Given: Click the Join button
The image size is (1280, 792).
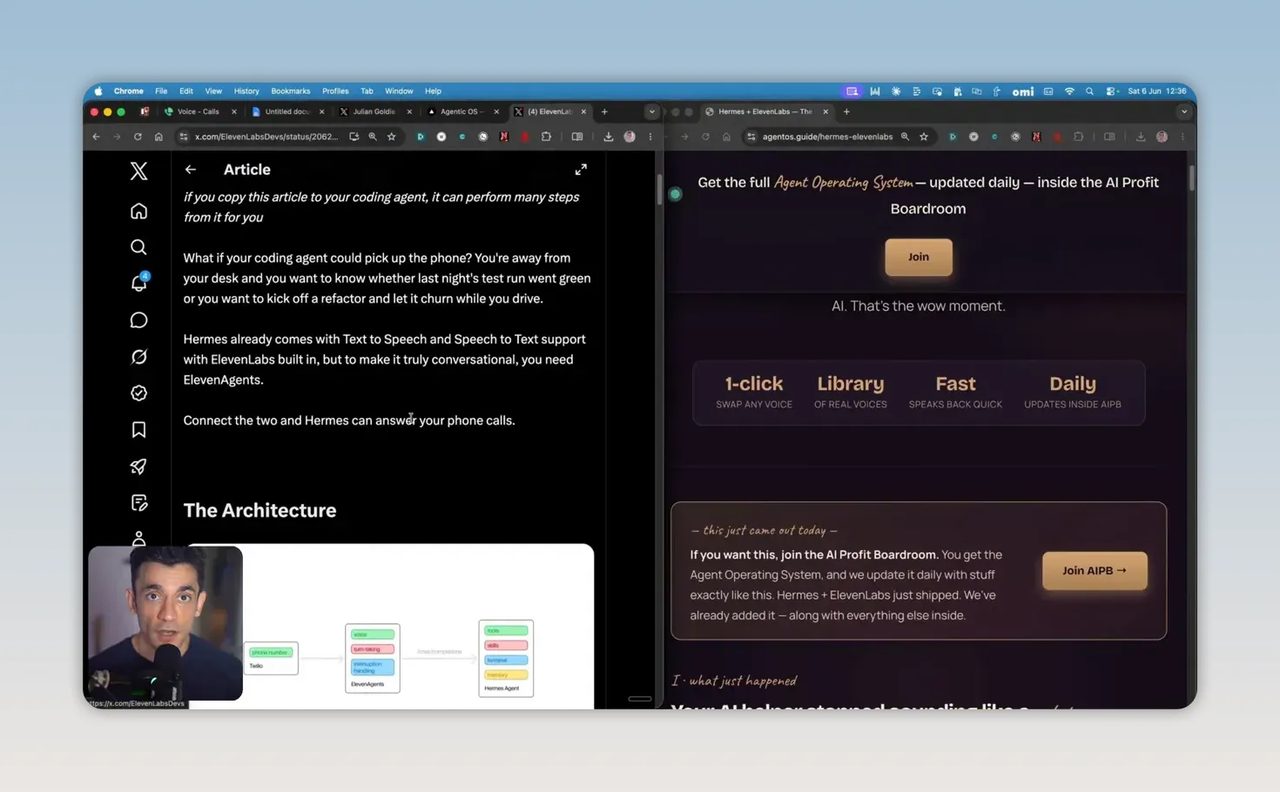Looking at the screenshot, I should (918, 257).
